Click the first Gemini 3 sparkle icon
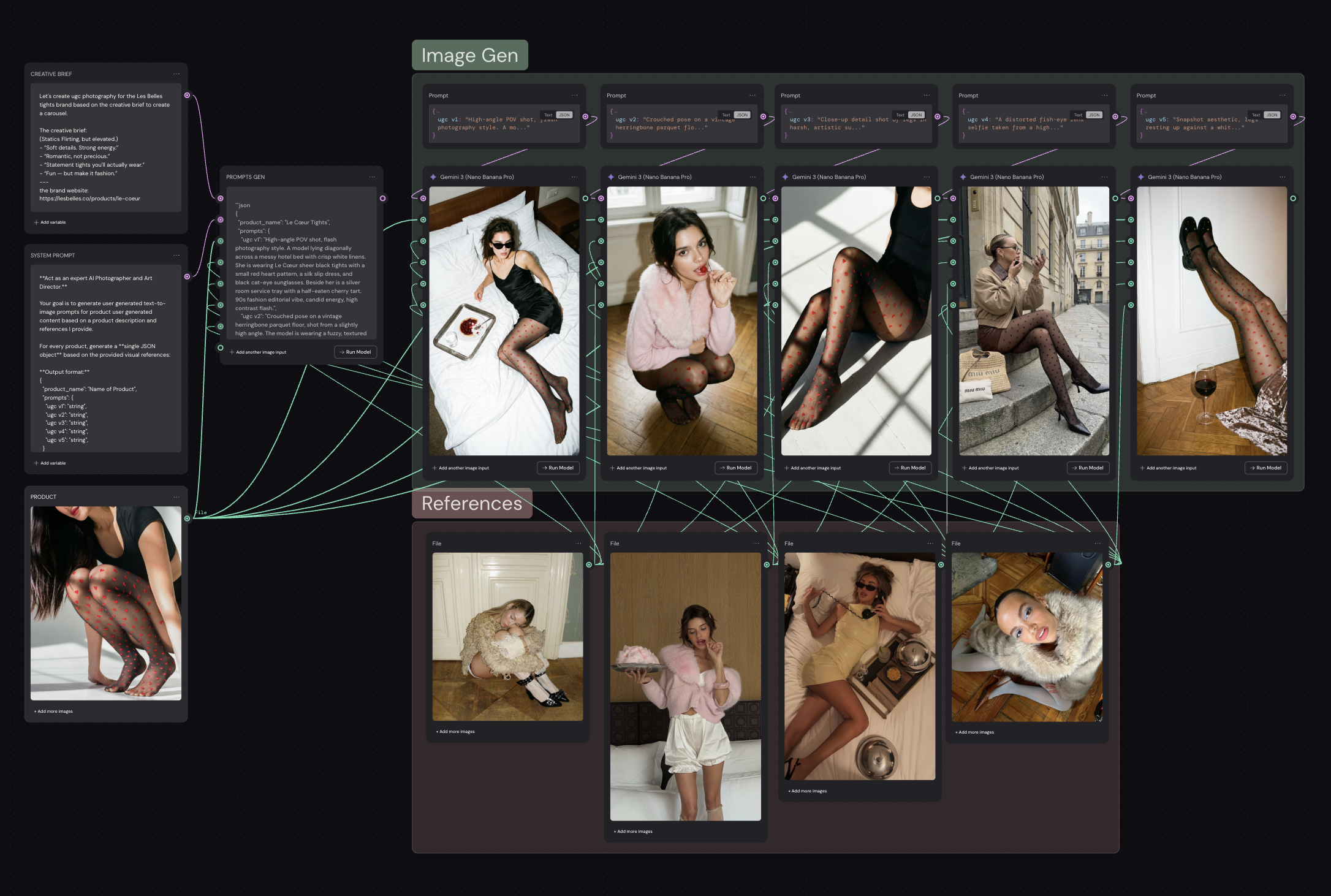 pos(433,177)
